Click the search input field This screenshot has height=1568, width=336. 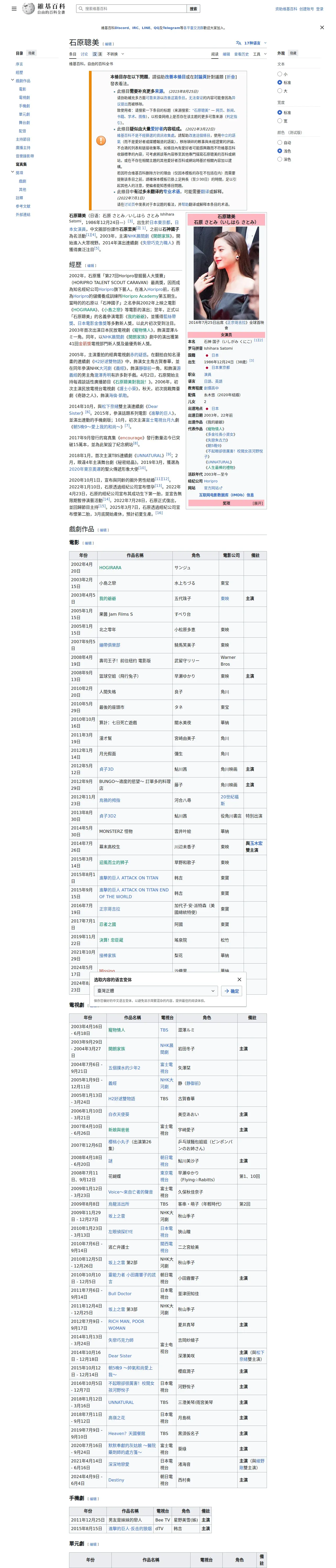pyautogui.click(x=131, y=9)
